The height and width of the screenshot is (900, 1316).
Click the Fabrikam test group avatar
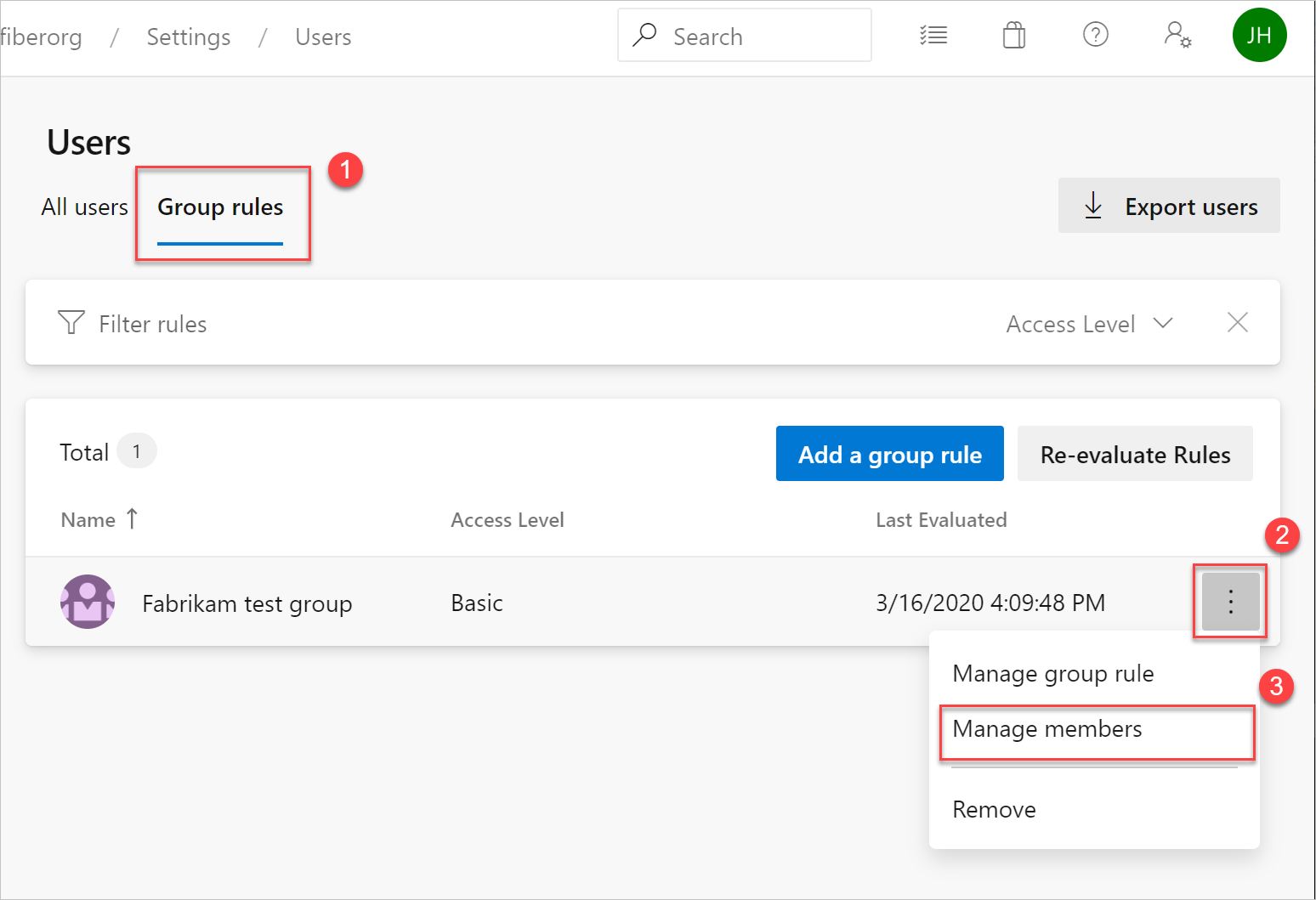click(88, 602)
